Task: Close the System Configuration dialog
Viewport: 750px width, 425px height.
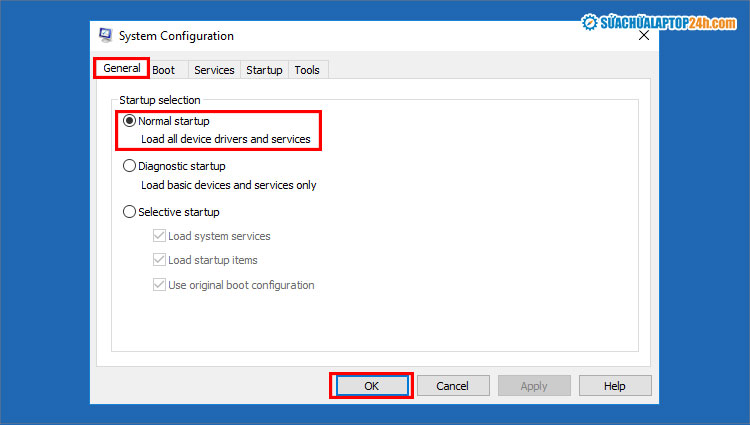Action: coord(644,35)
